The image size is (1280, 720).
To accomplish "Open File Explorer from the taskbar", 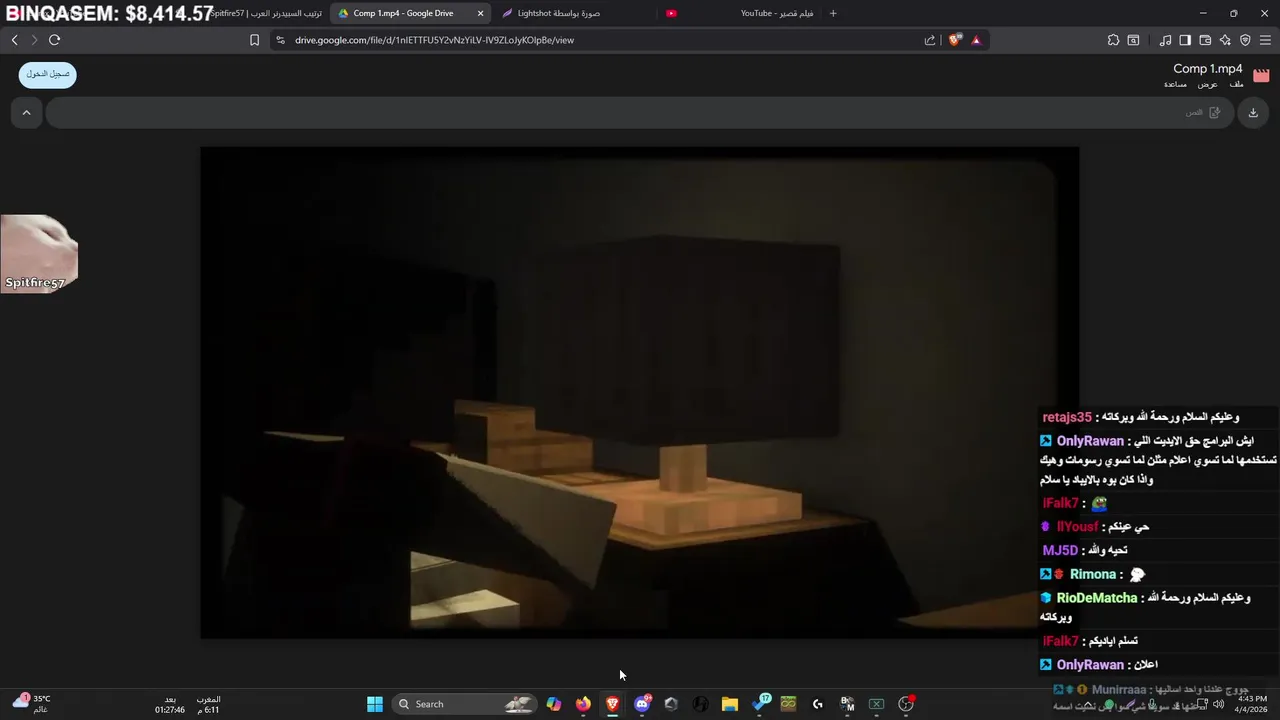I will click(x=730, y=704).
